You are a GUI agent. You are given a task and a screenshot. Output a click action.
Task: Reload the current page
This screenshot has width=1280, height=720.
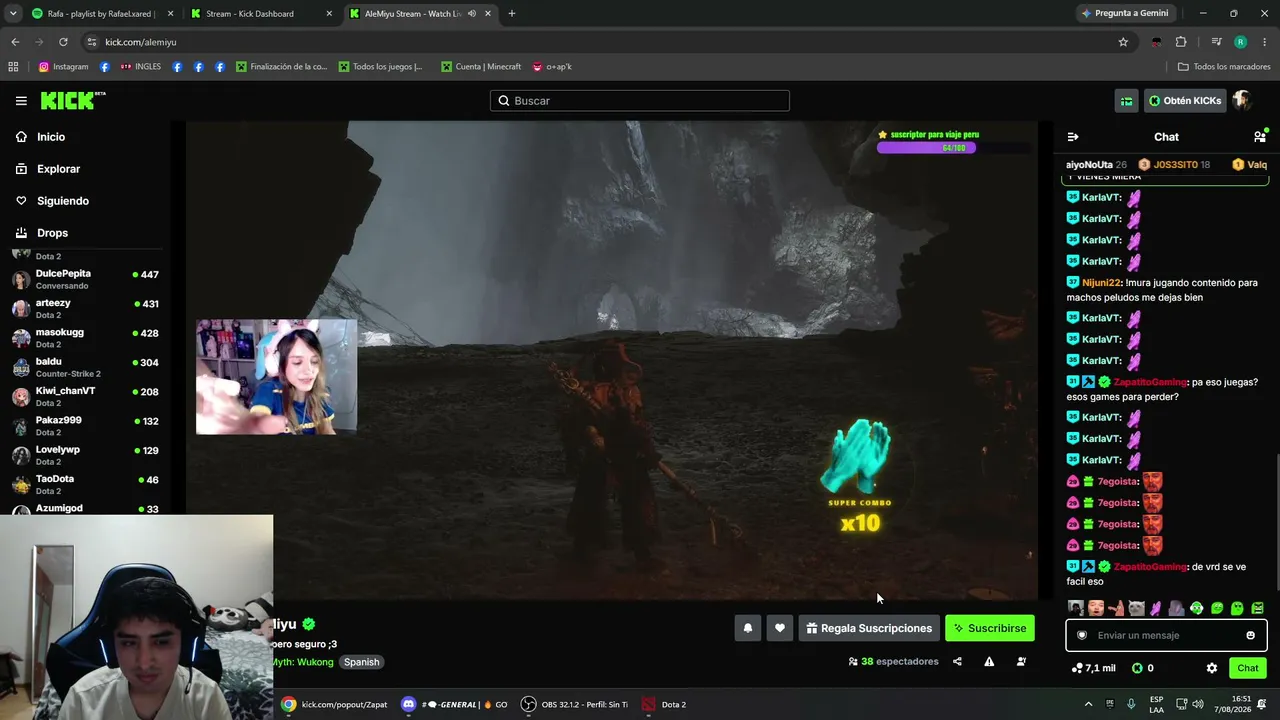tap(63, 42)
